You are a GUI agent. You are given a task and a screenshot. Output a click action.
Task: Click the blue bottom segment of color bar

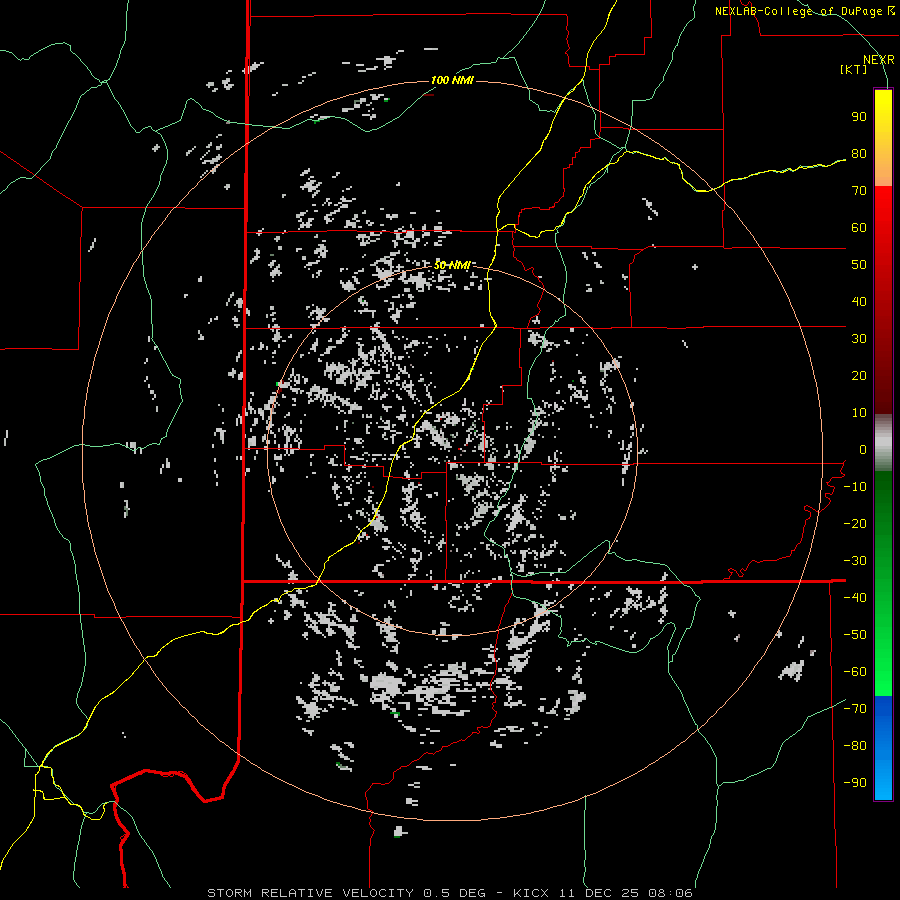[883, 748]
